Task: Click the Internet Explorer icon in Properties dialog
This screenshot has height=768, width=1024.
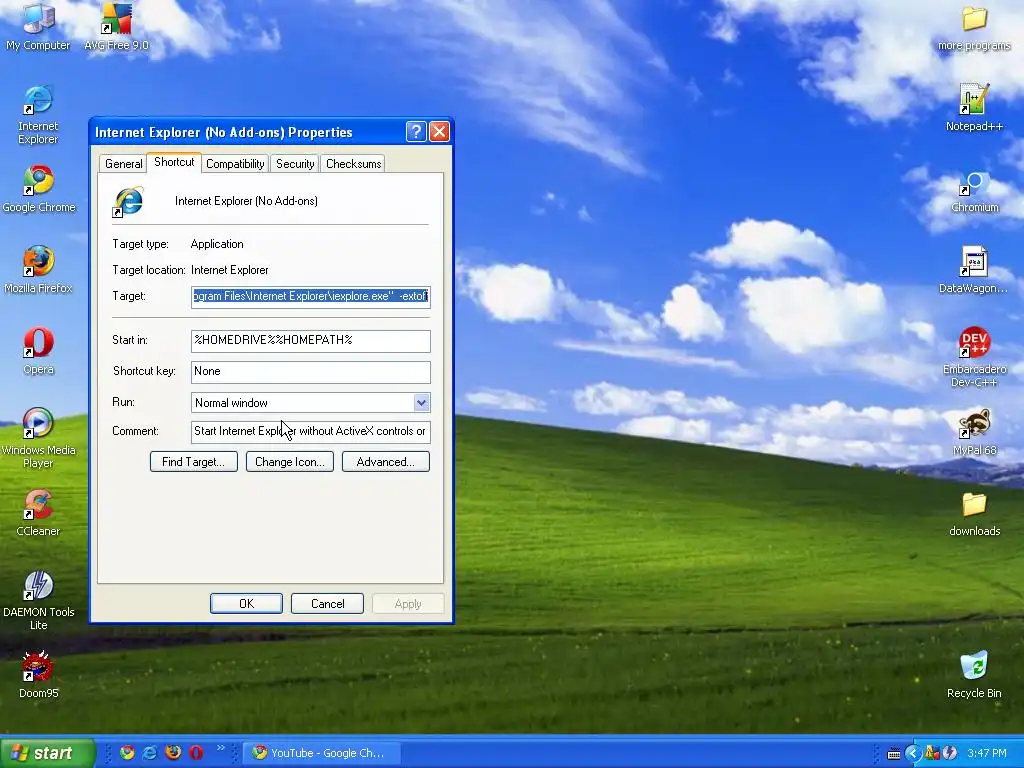Action: (x=128, y=202)
